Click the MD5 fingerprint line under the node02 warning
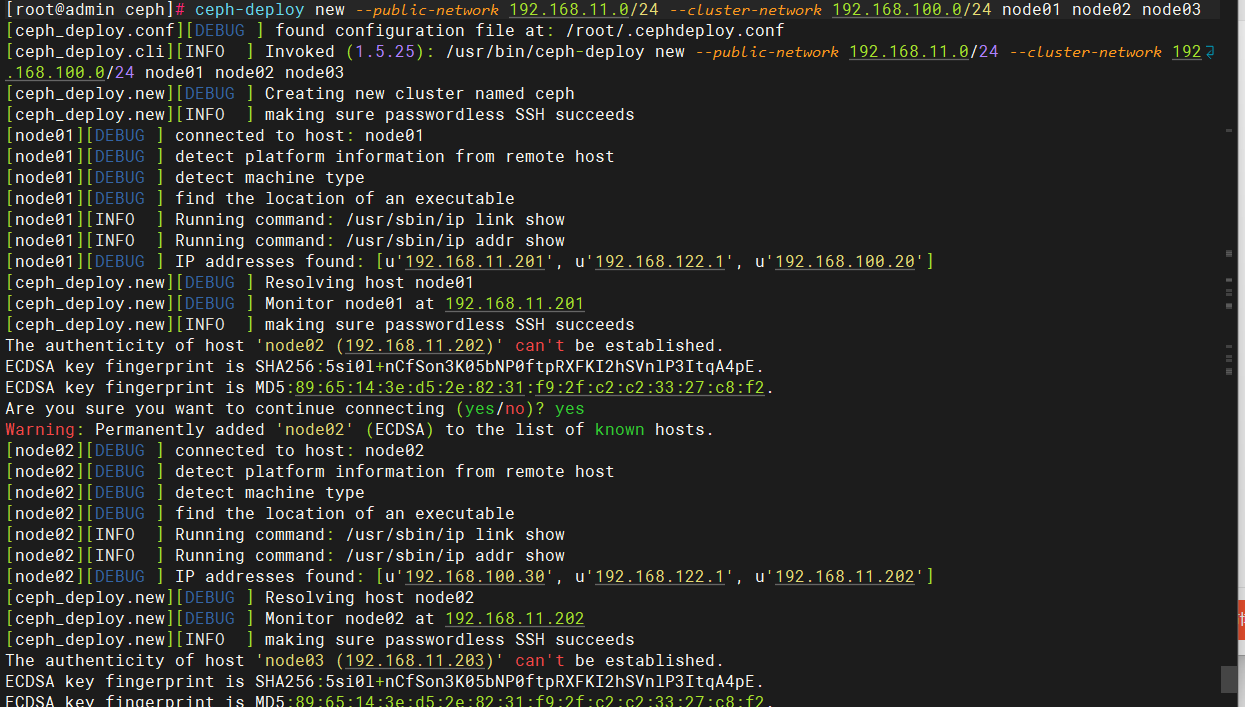The height and width of the screenshot is (707, 1245). (x=390, y=387)
